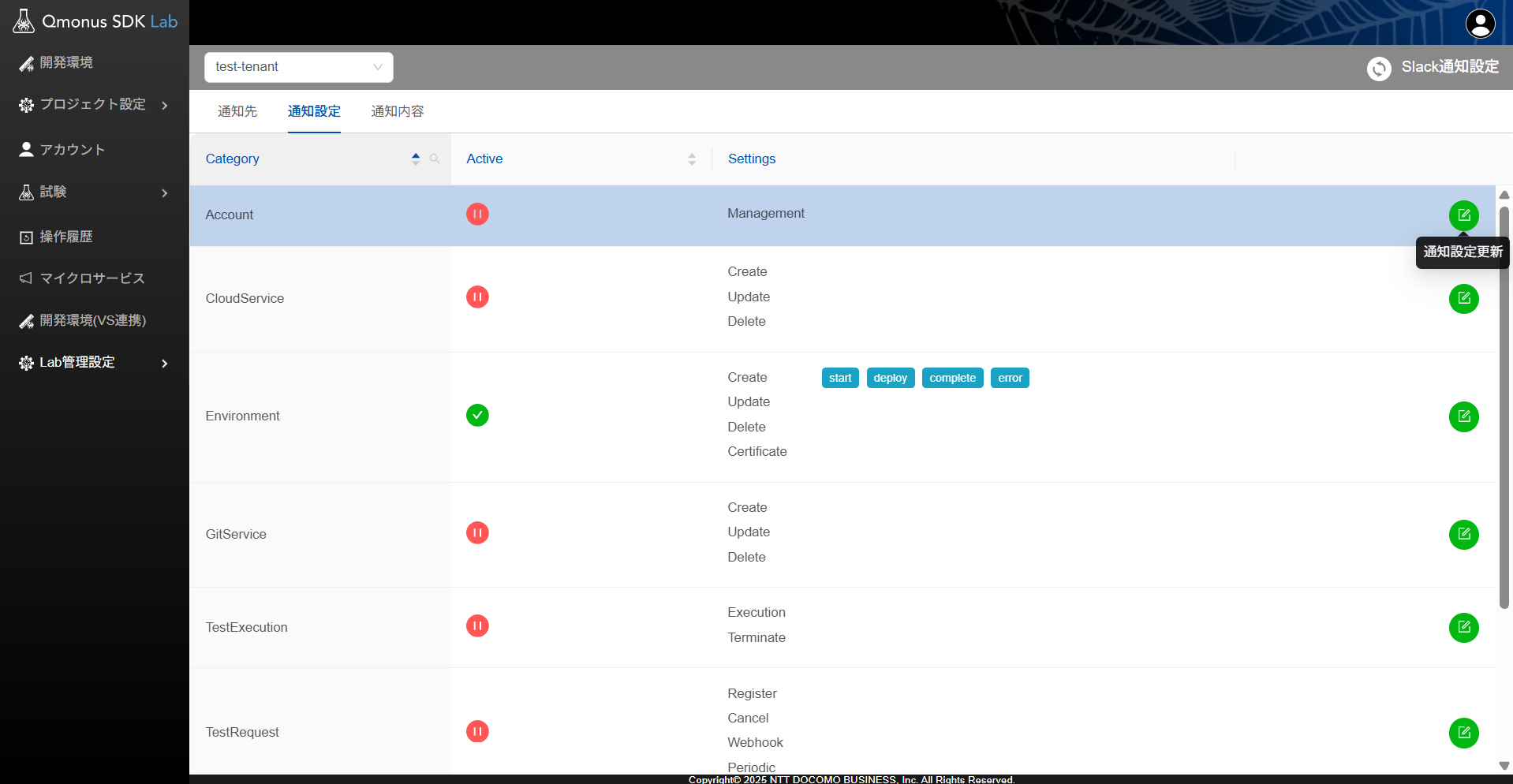Open the test-tenant dropdown selector
Screen dimensions: 1513x784
(x=298, y=67)
